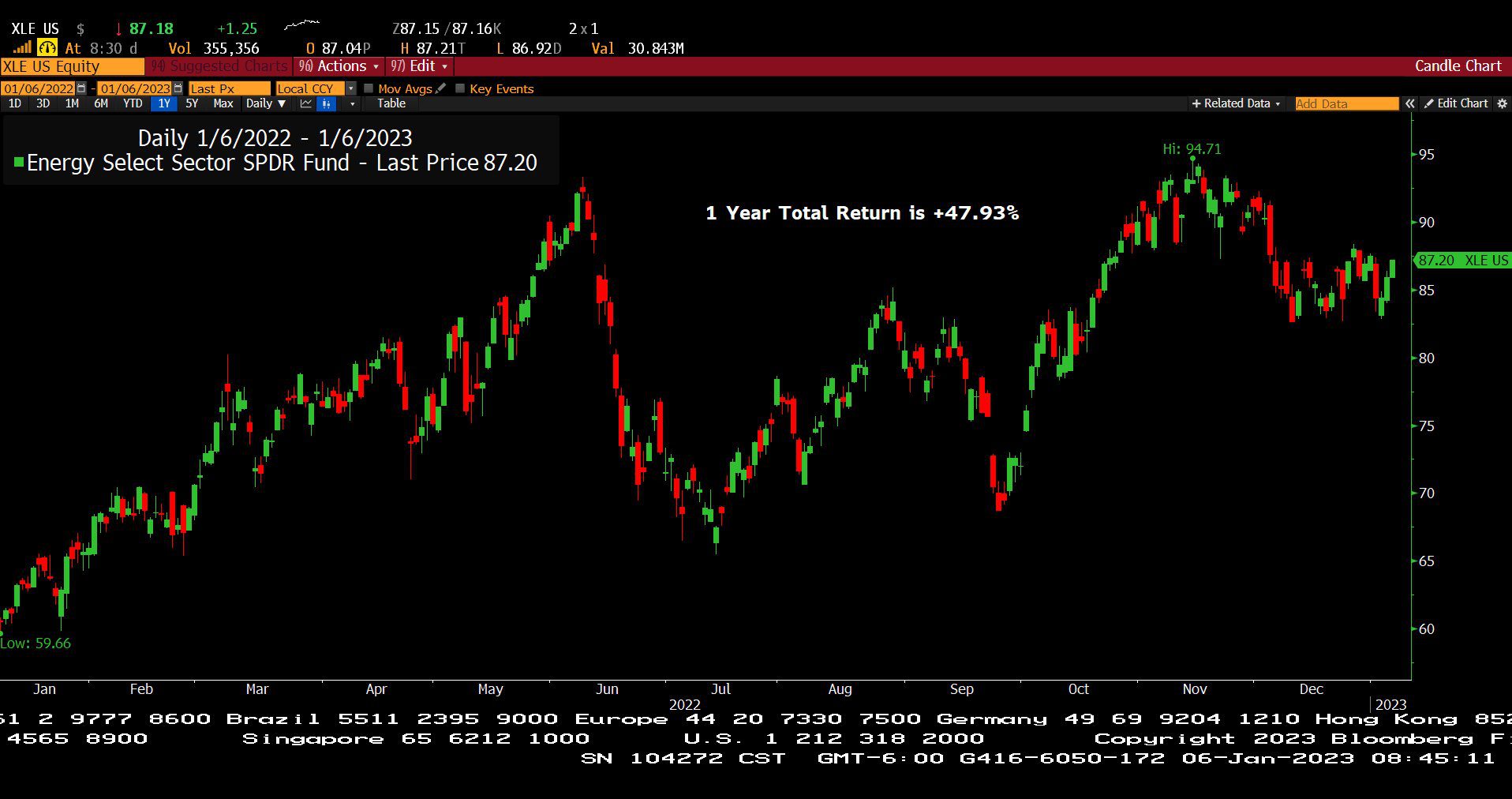
Task: Click the 1 Year Total Return annotation
Action: point(862,213)
